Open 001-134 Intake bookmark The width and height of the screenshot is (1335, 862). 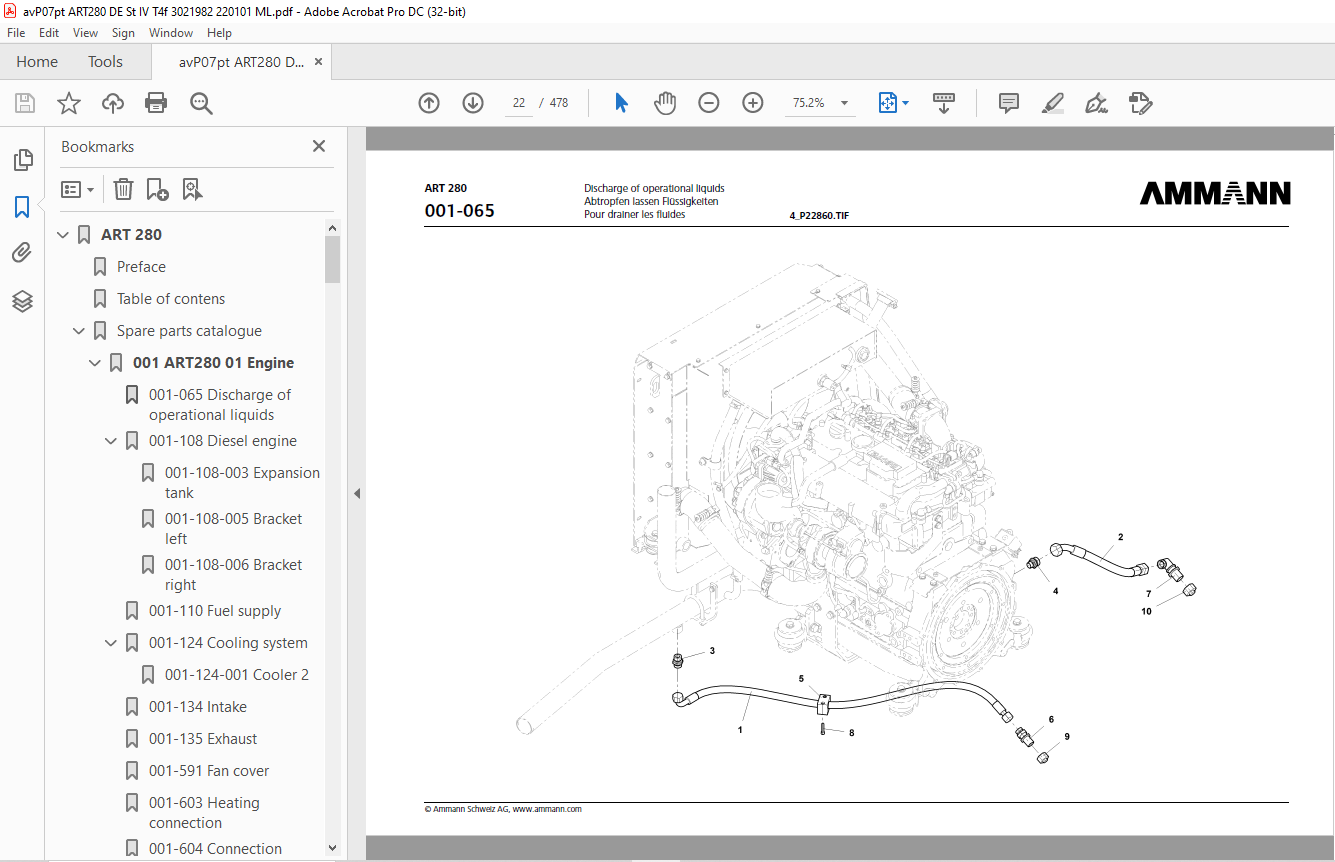[x=198, y=707]
